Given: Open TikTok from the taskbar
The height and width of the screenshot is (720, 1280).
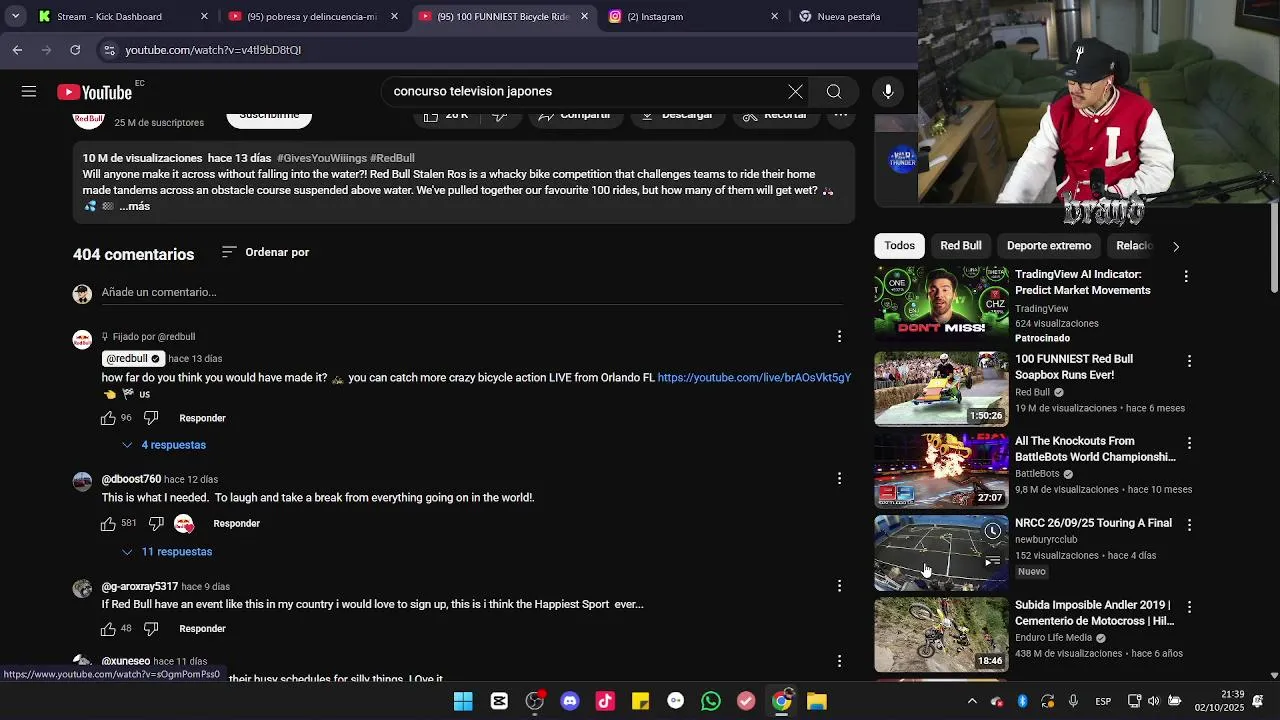Looking at the screenshot, I should (x=605, y=701).
